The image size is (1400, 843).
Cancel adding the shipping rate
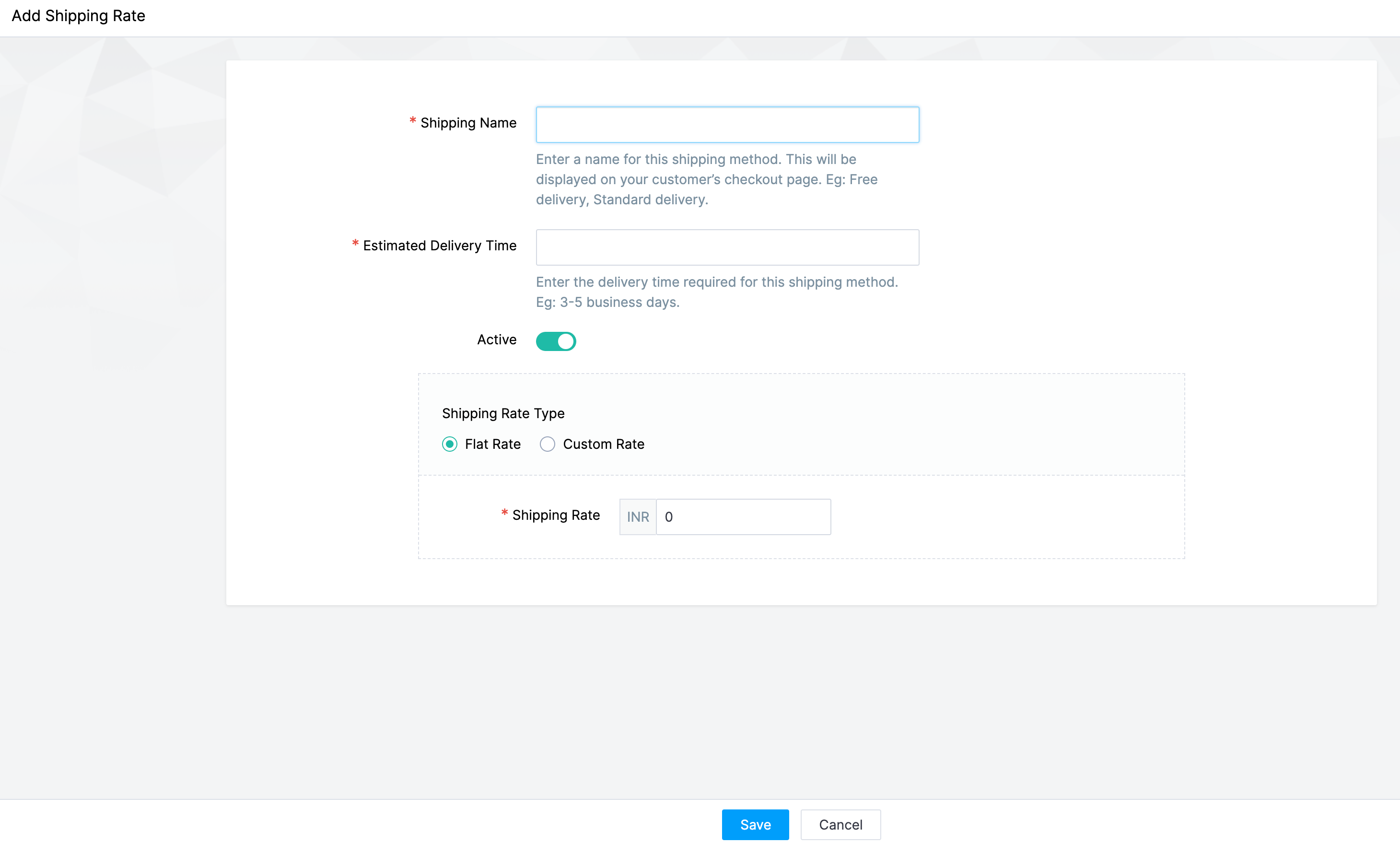pyautogui.click(x=840, y=824)
